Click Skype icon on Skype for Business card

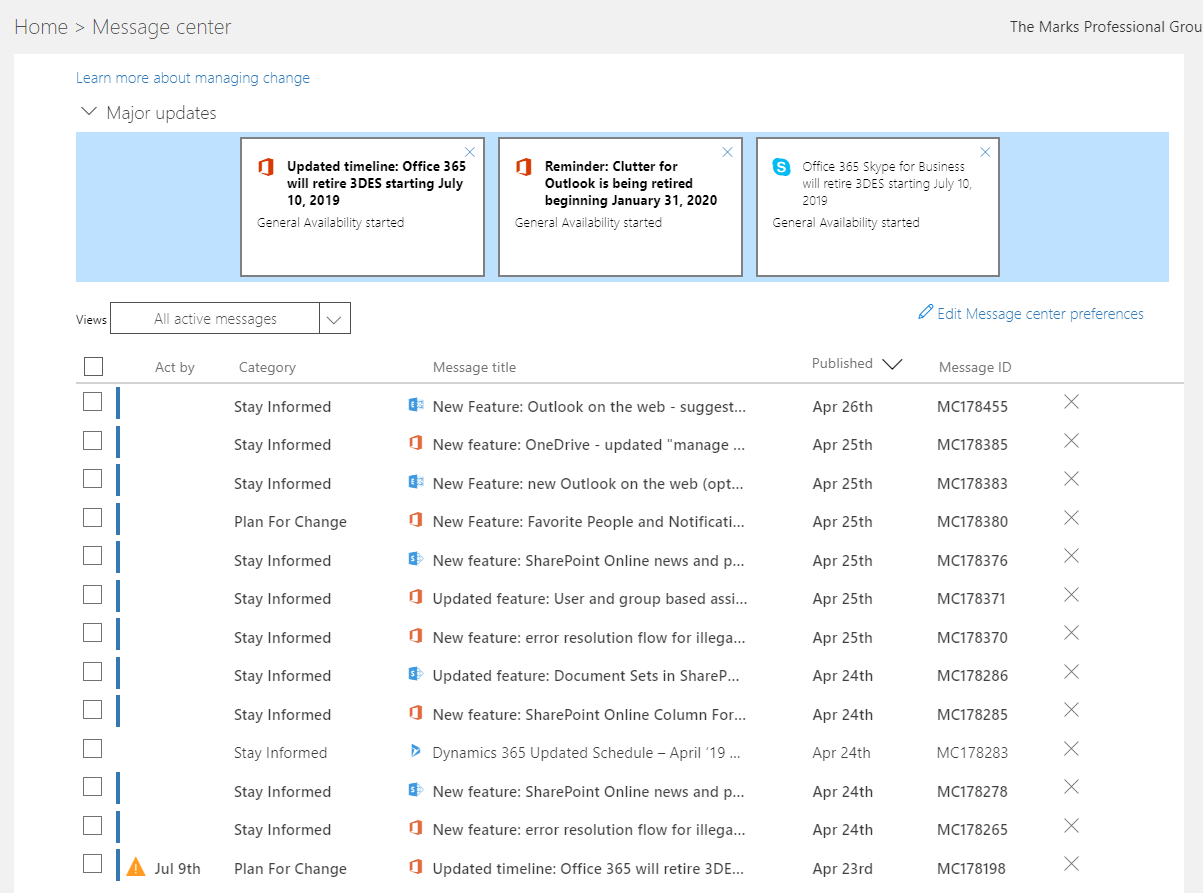[x=782, y=167]
